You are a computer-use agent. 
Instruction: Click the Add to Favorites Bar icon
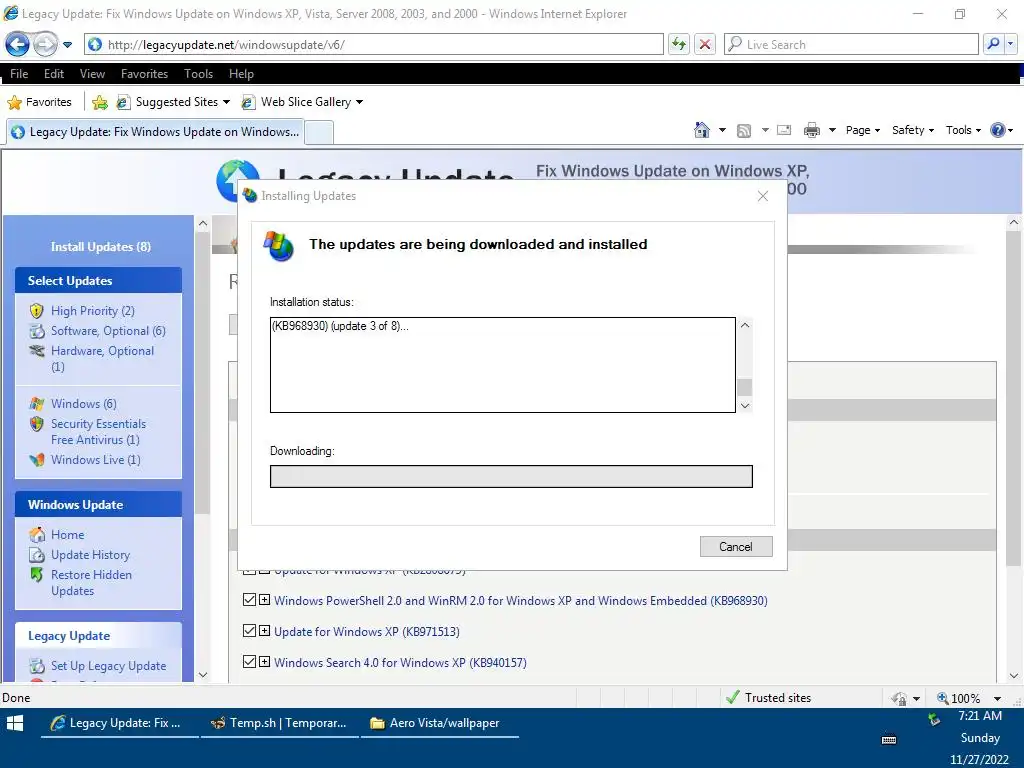100,103
